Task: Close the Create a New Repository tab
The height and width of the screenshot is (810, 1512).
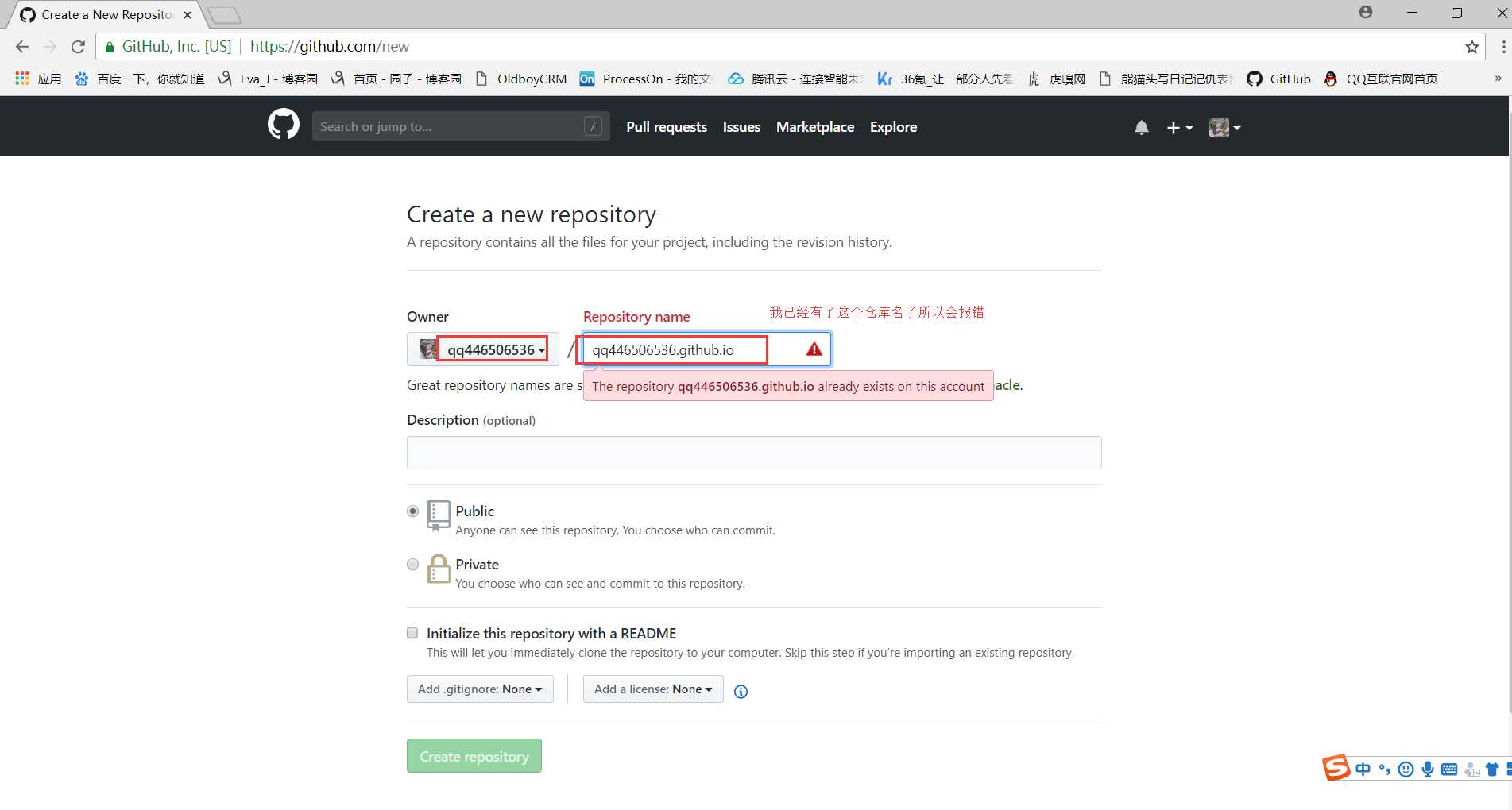Action: pyautogui.click(x=188, y=15)
